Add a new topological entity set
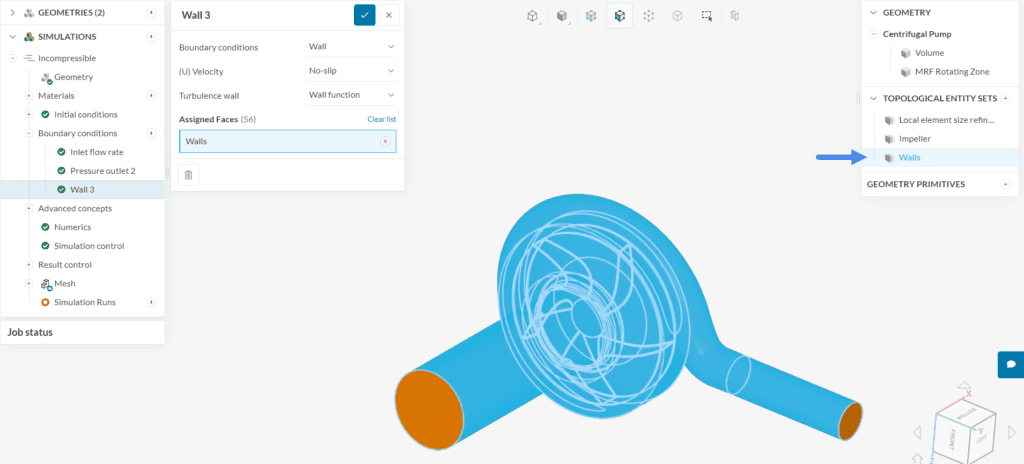Image resolution: width=1024 pixels, height=464 pixels. pos(1005,99)
